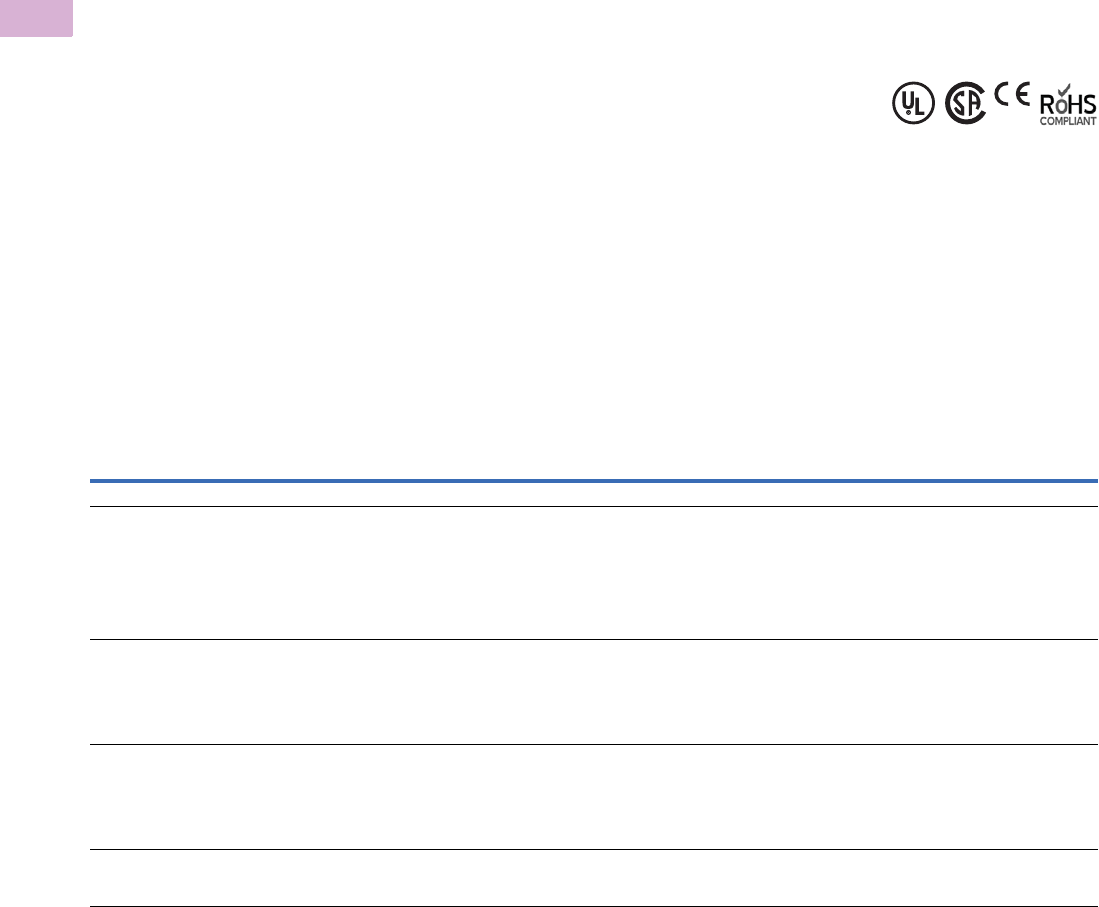Image resolution: width=1099 pixels, height=907 pixels.
Task: Click the UL certification logo
Action: point(913,103)
